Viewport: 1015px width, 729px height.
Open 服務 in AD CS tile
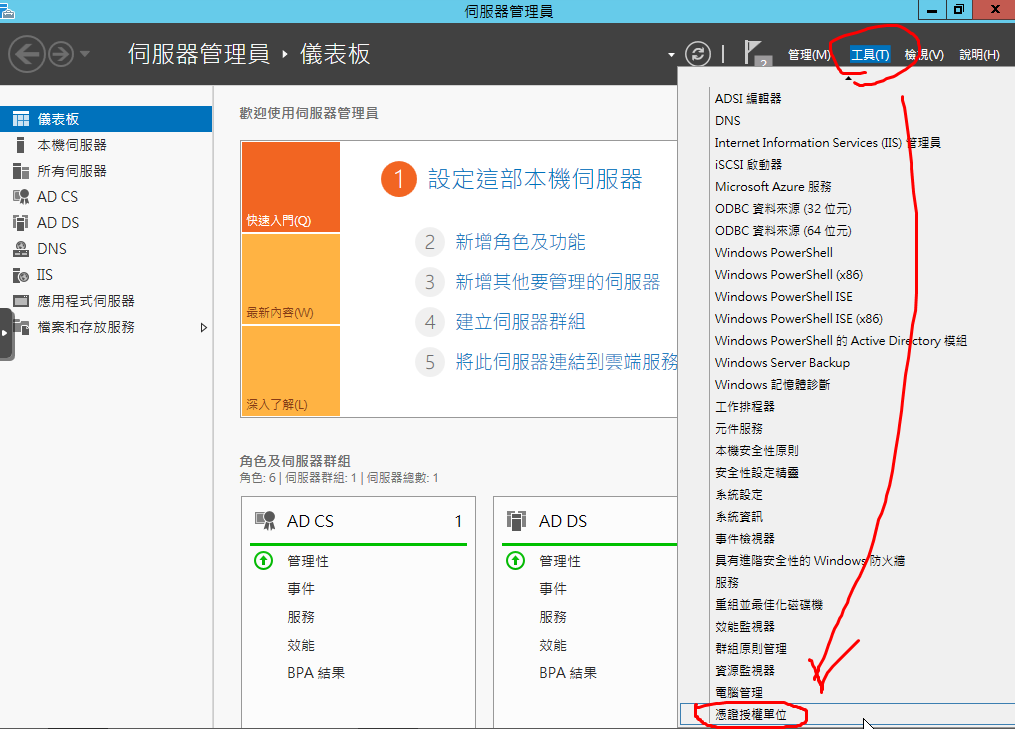(x=301, y=618)
